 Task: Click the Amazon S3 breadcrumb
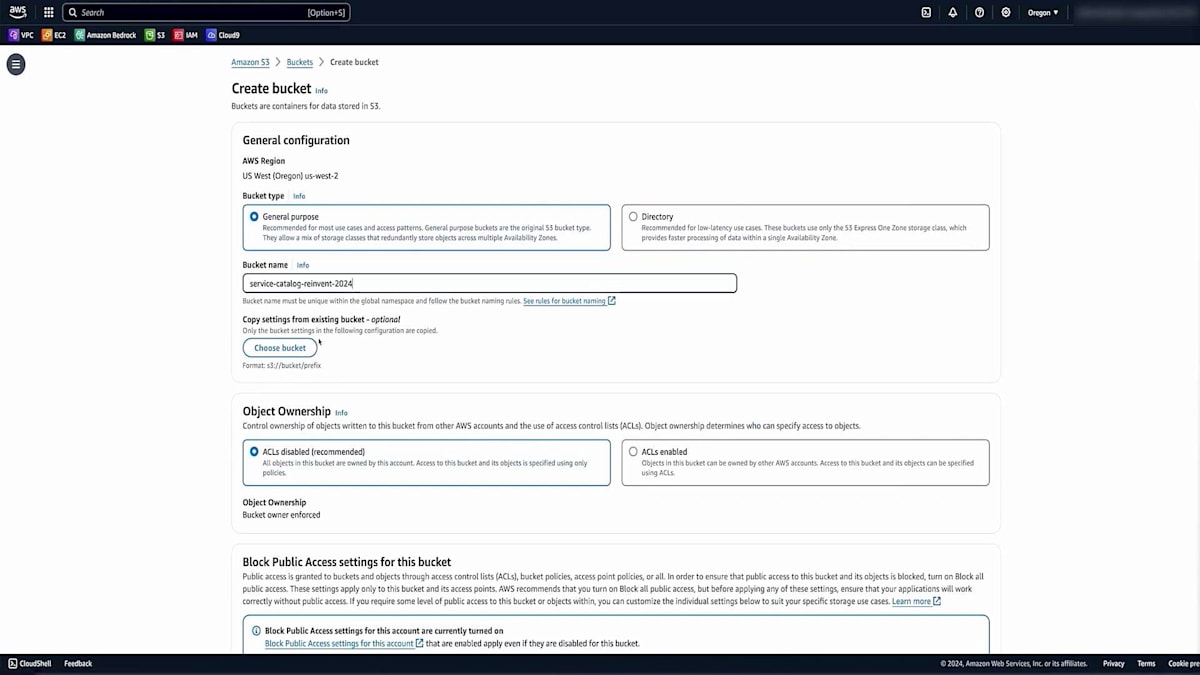pyautogui.click(x=251, y=62)
